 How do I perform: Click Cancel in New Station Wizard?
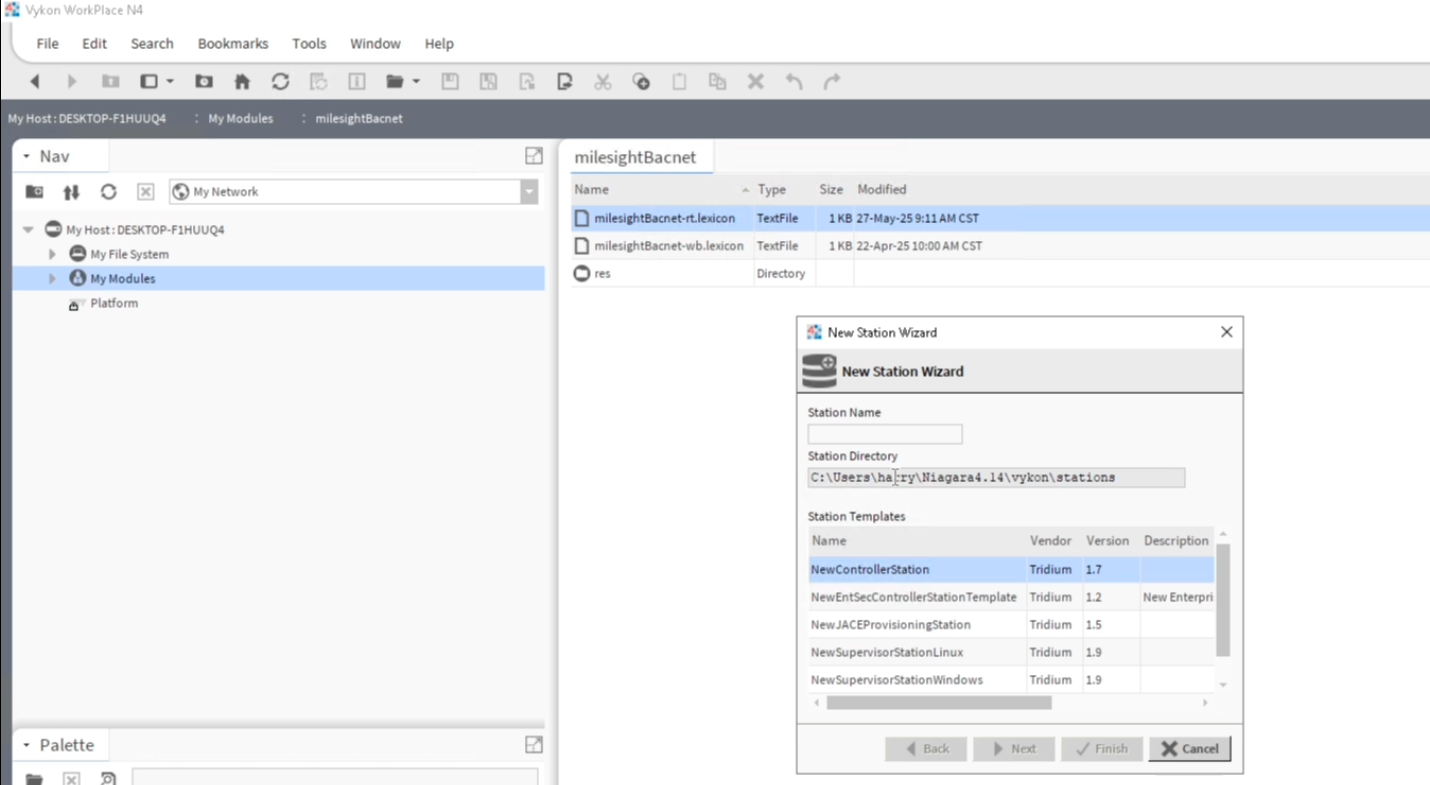coord(1190,748)
